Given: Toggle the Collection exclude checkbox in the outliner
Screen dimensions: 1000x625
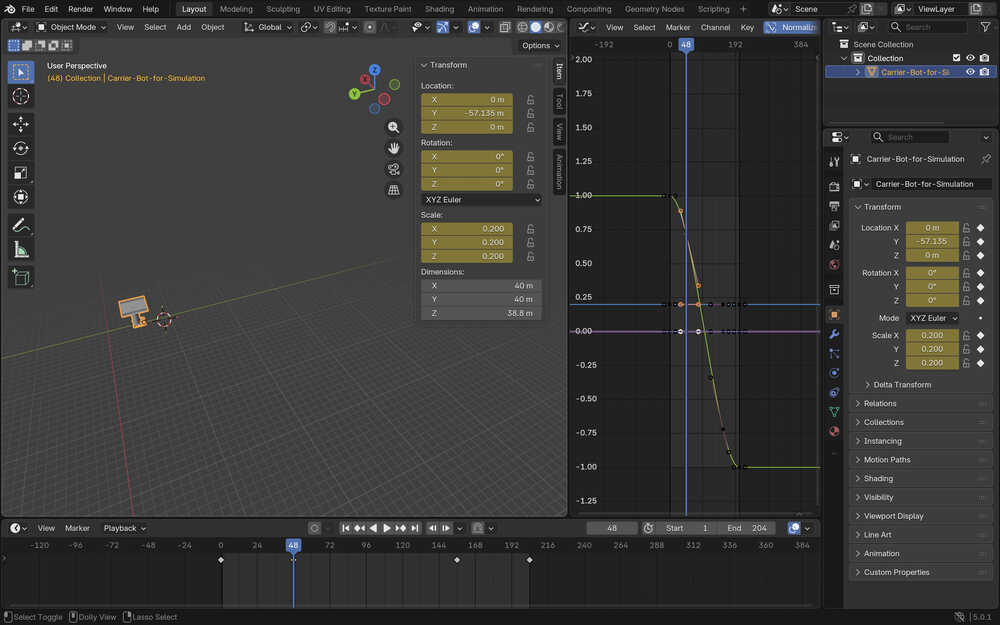Looking at the screenshot, I should (956, 58).
